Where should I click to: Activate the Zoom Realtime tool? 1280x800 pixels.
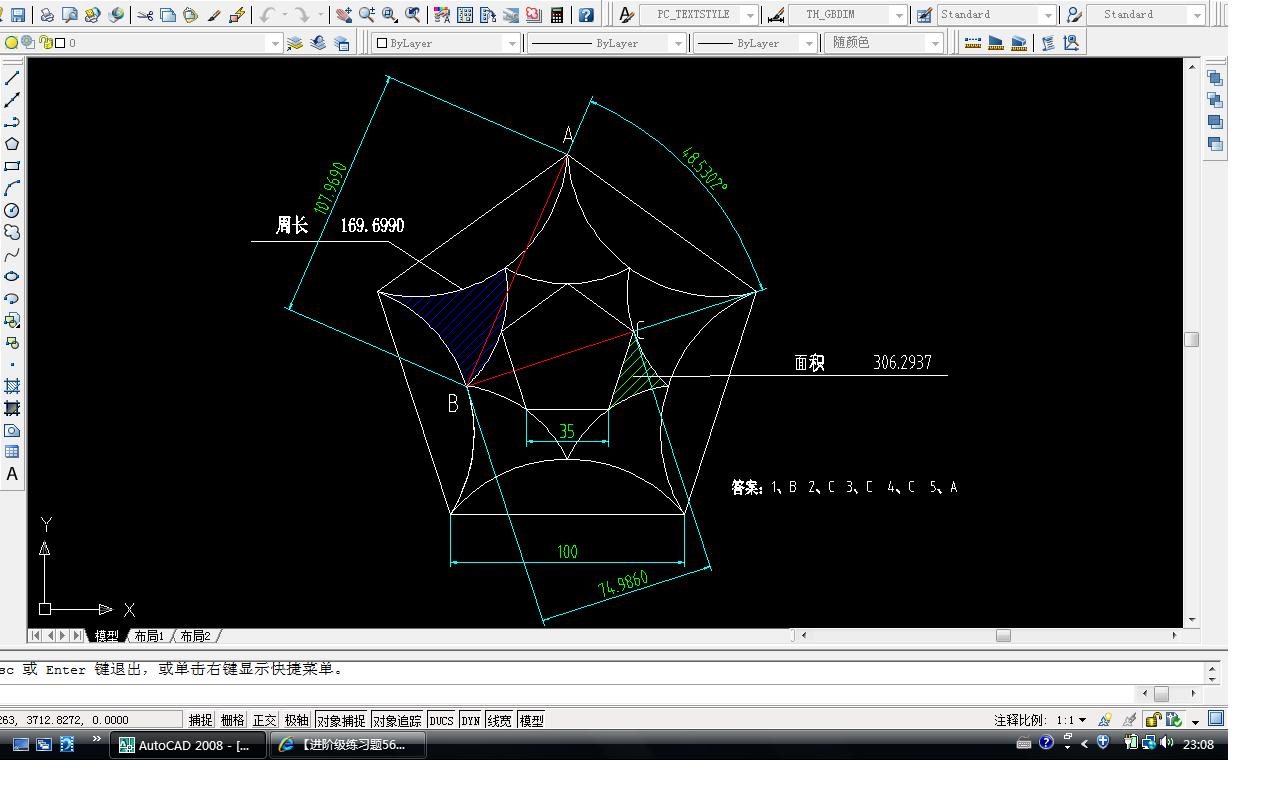coord(367,15)
